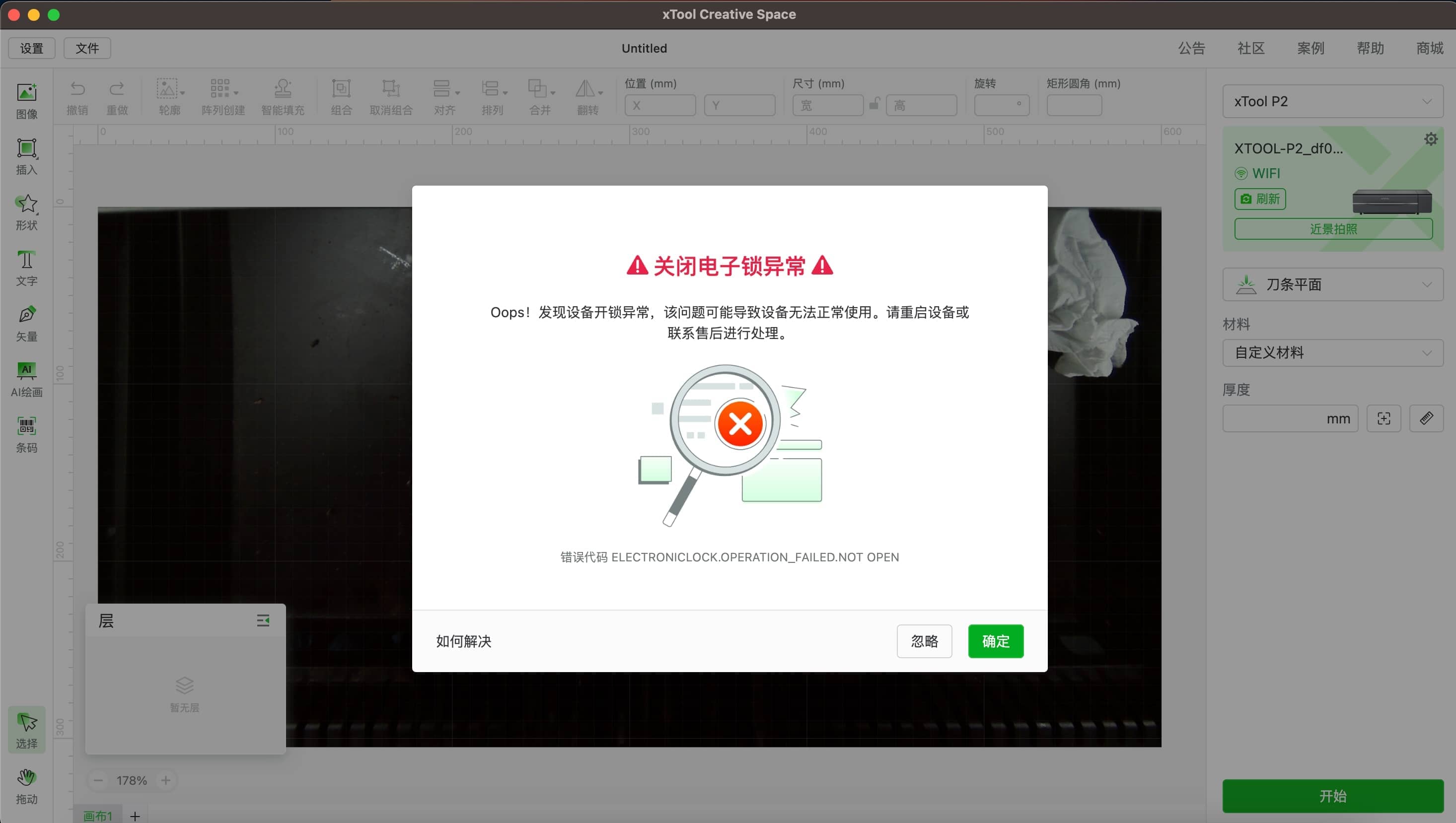
Task: Open device settings gear icon
Action: [x=1430, y=139]
